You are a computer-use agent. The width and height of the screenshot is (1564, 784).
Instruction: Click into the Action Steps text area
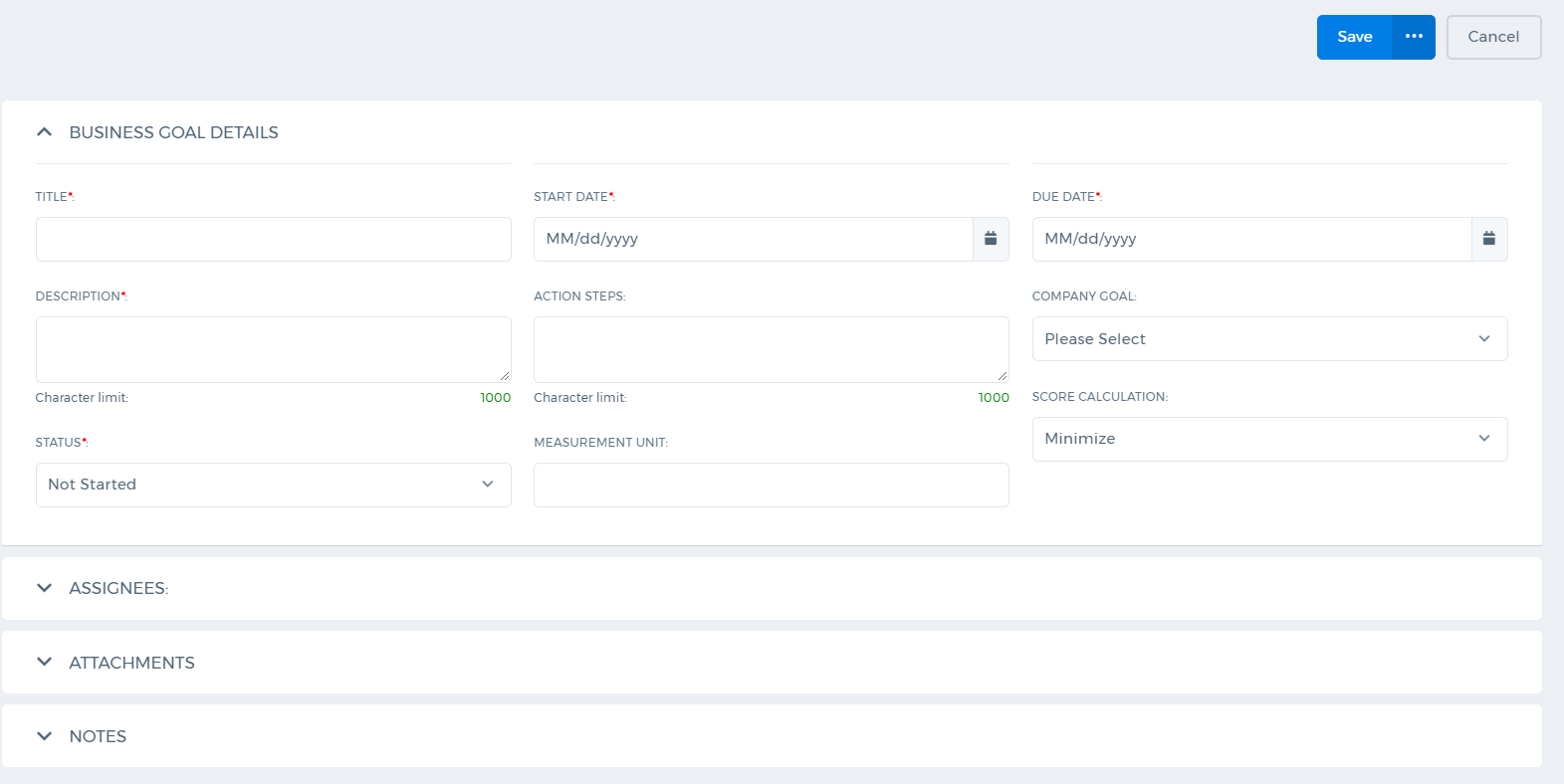(x=772, y=349)
